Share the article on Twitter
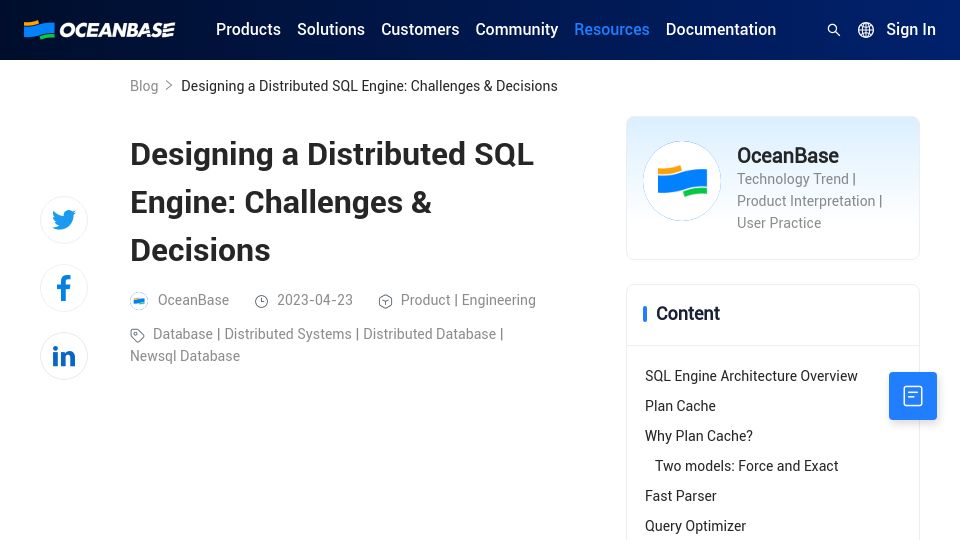960x540 pixels. pyautogui.click(x=64, y=220)
